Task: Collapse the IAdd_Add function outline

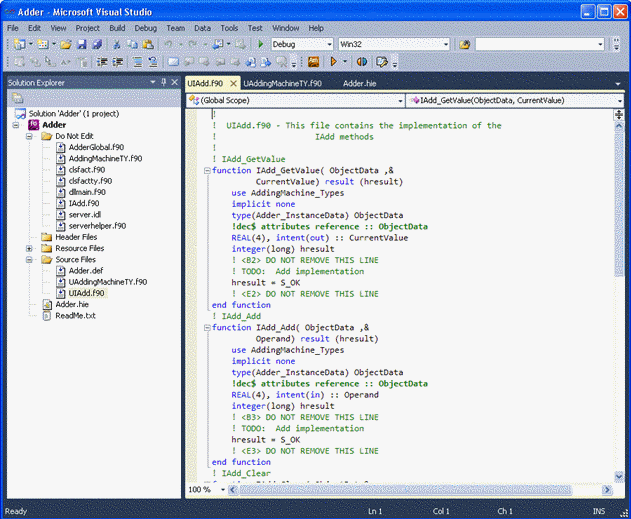Action: click(x=207, y=328)
